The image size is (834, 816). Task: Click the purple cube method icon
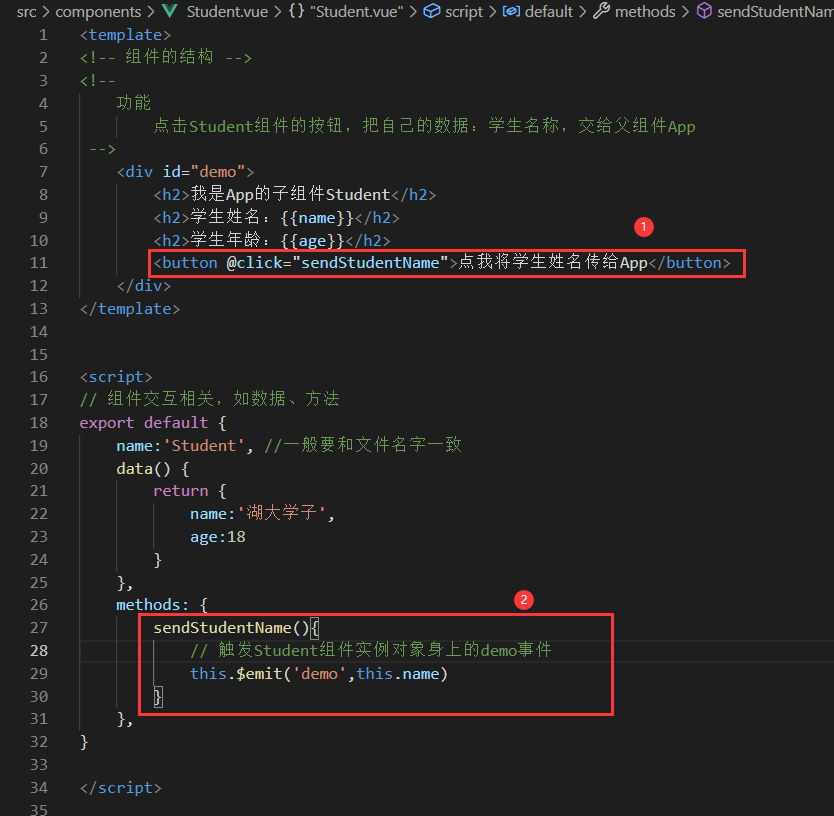click(704, 11)
